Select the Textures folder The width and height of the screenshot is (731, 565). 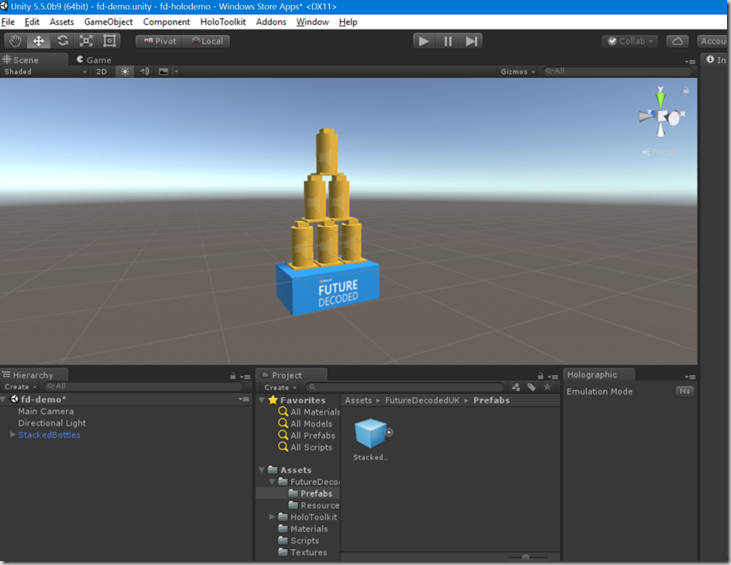coord(303,552)
